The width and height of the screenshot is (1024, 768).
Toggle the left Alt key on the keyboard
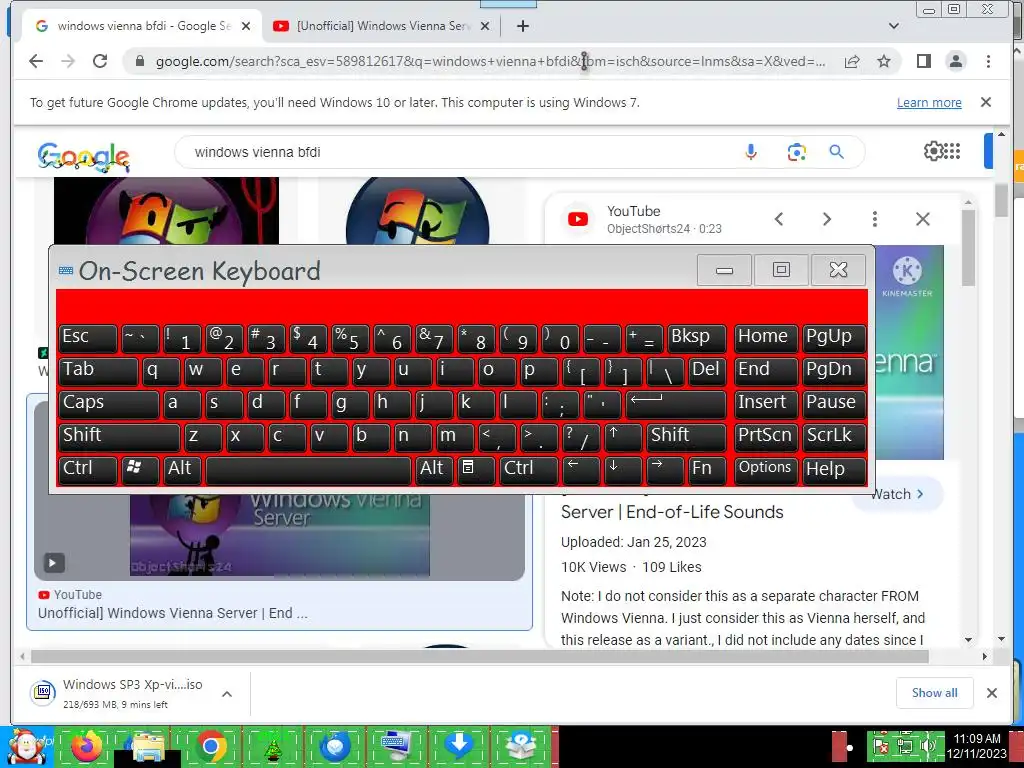(x=182, y=470)
